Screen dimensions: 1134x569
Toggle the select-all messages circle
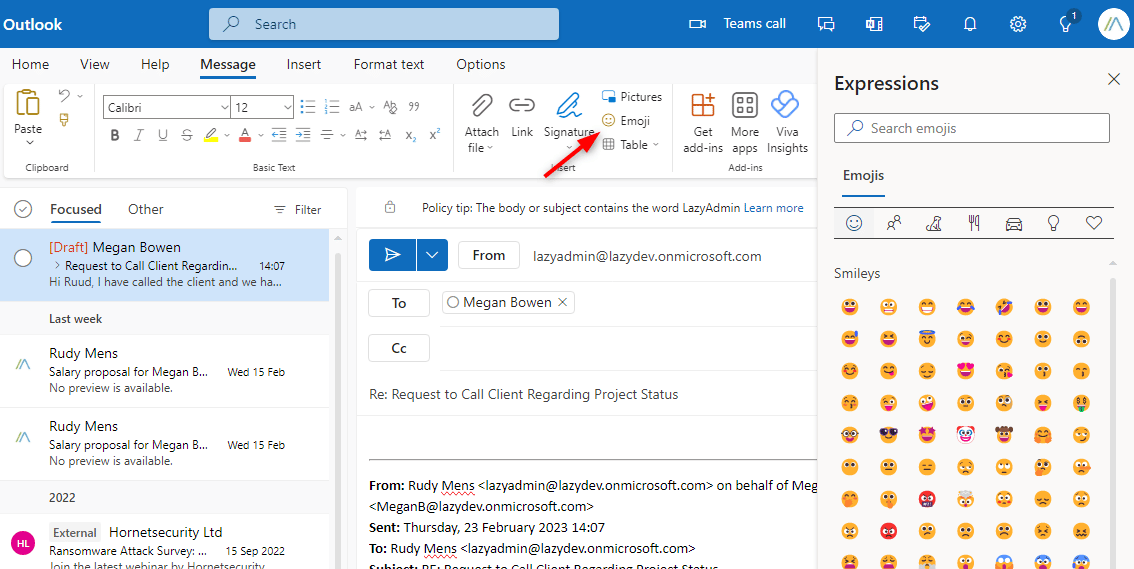pos(23,209)
